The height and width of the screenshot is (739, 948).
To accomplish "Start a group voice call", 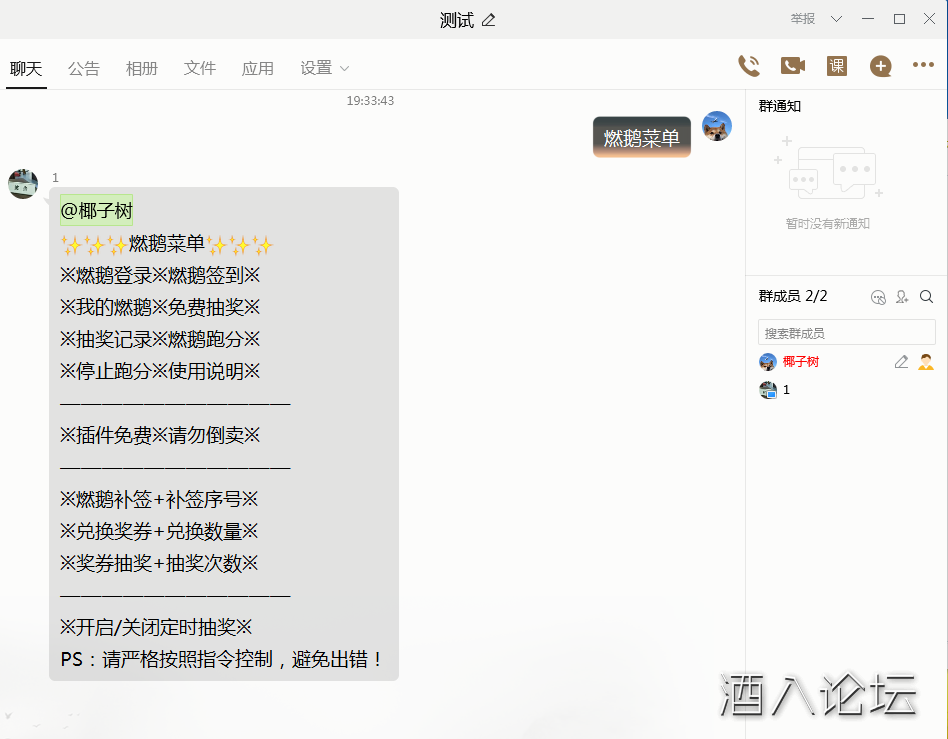I will click(748, 66).
